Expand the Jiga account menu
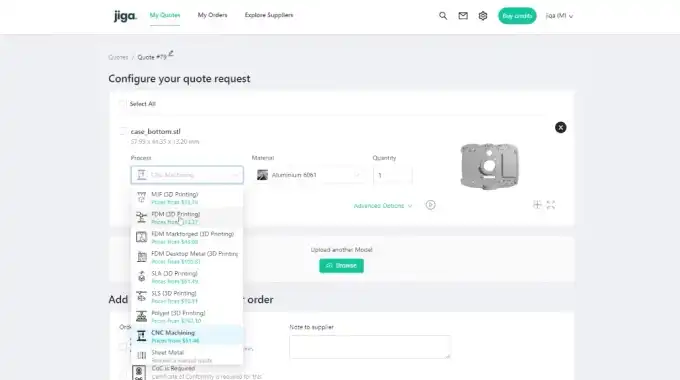 559,16
